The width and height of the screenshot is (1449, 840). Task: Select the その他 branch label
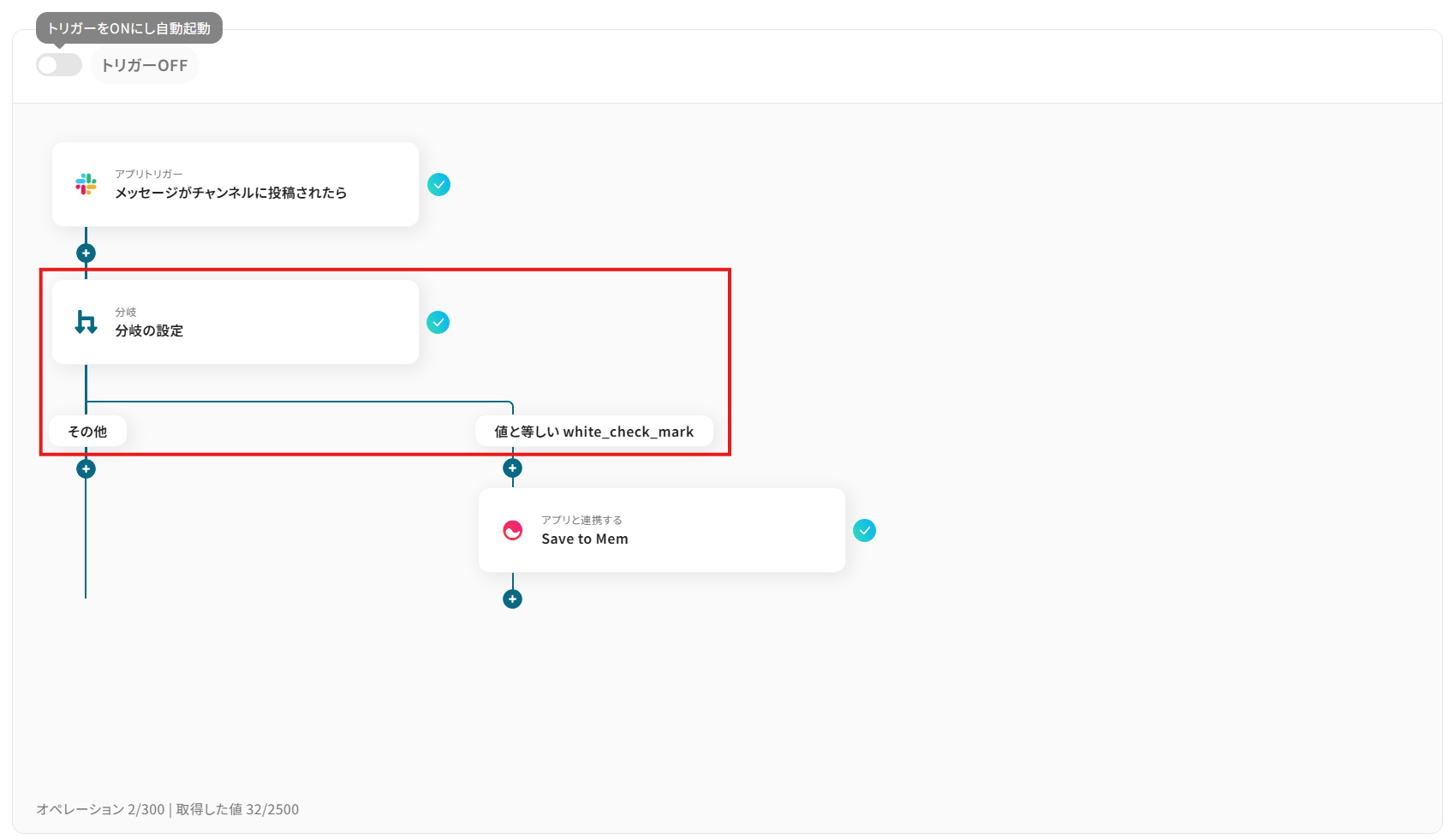87,432
